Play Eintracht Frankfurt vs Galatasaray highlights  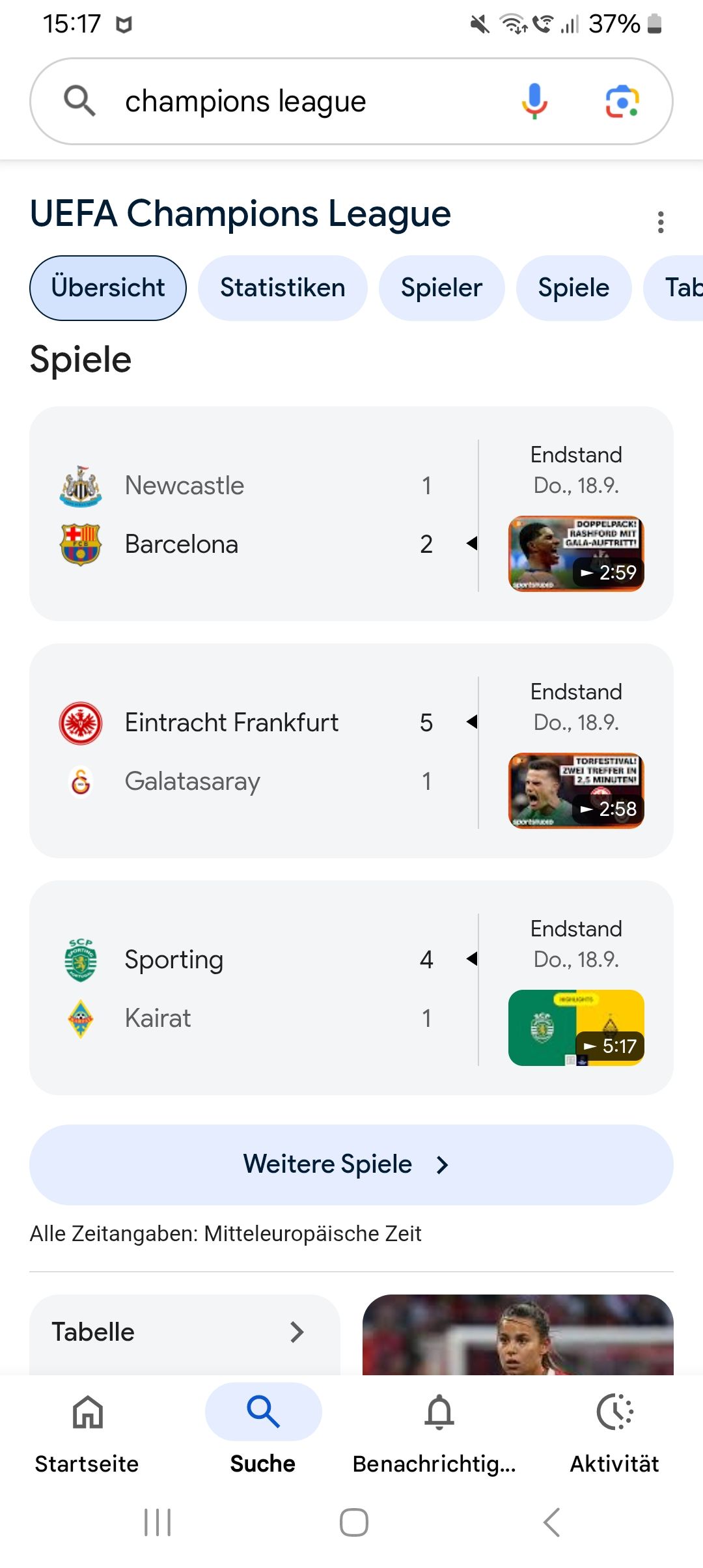click(576, 791)
